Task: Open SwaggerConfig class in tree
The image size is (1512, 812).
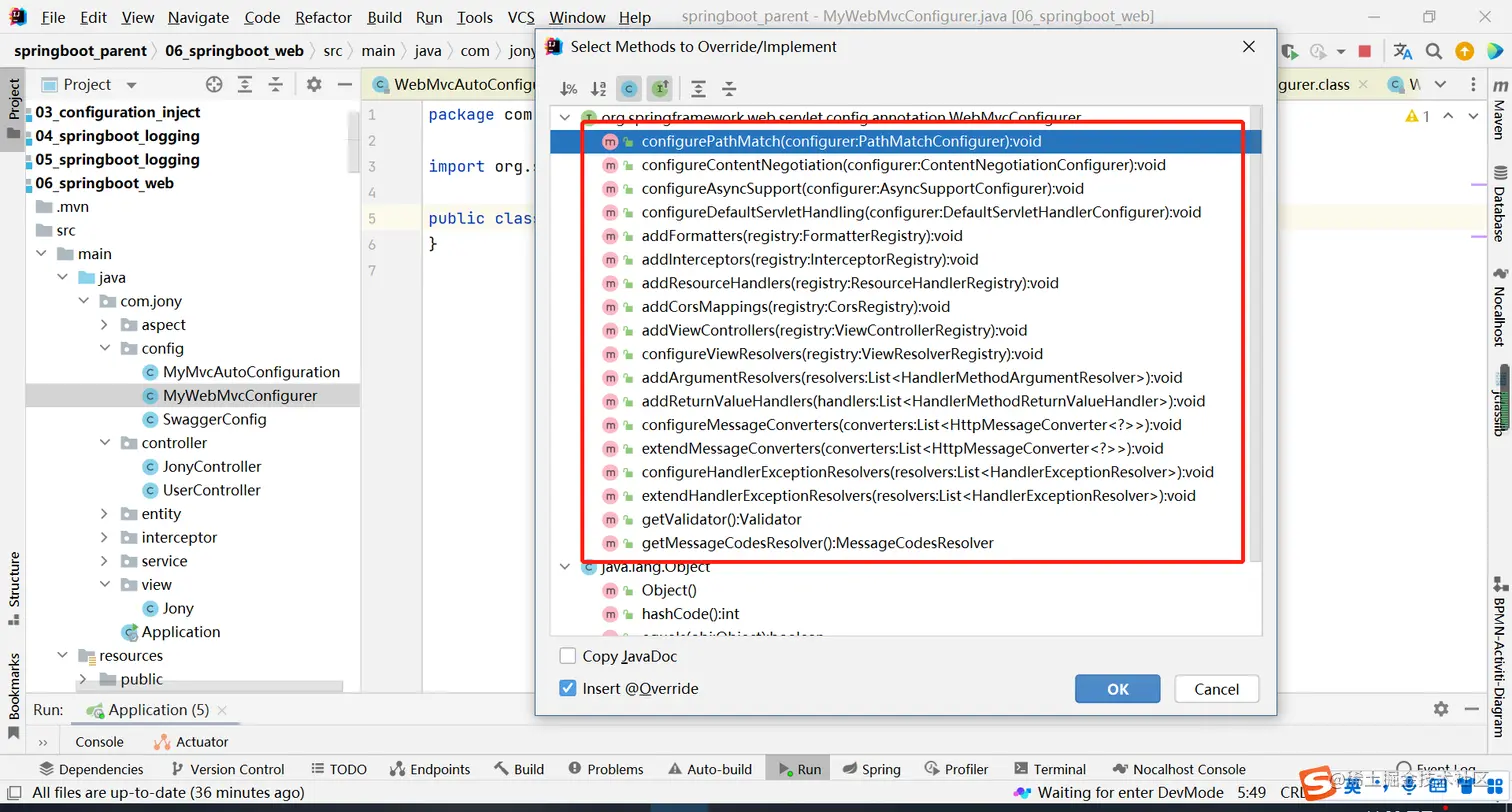Action: point(214,419)
